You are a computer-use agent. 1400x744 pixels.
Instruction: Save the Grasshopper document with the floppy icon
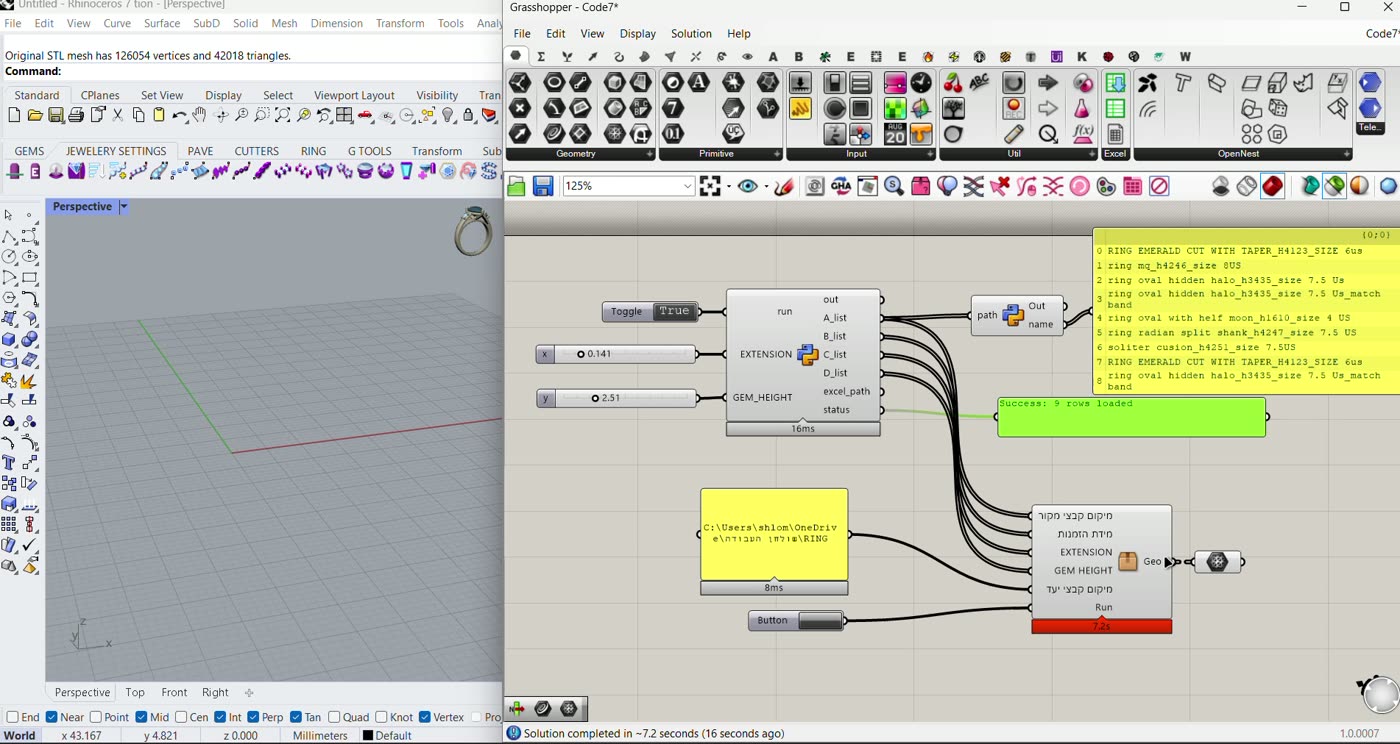[x=543, y=186]
